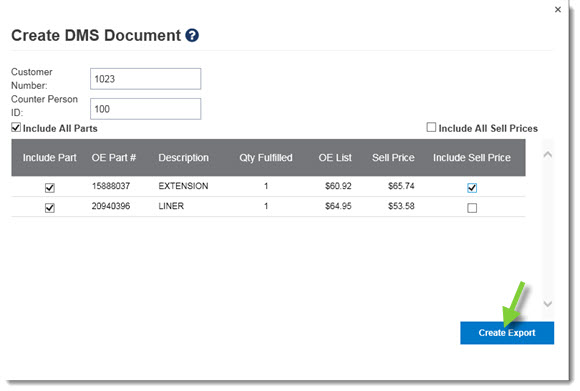Image resolution: width=580 pixels, height=391 pixels.
Task: Click the Qty Fulfilled value in the EXTENSION row
Action: point(266,186)
